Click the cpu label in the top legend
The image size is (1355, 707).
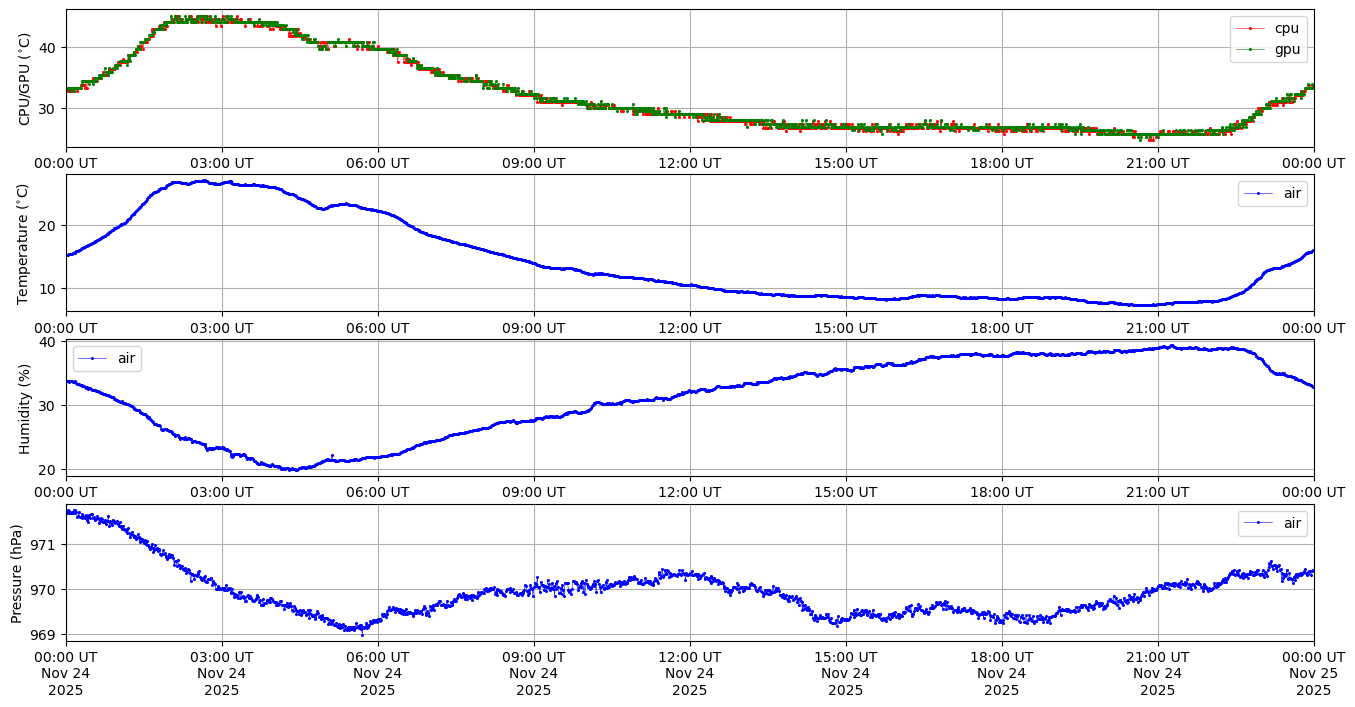(x=1287, y=28)
